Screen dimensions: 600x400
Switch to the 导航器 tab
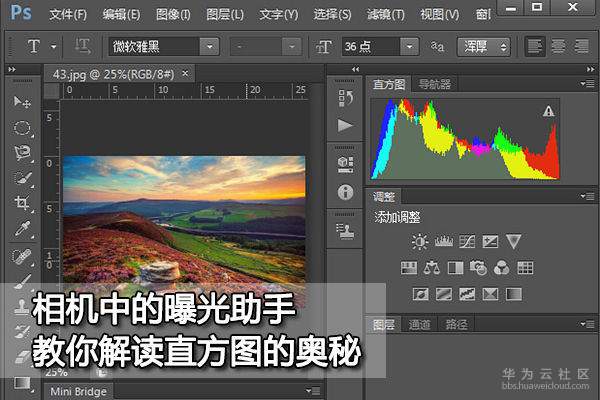pyautogui.click(x=434, y=84)
